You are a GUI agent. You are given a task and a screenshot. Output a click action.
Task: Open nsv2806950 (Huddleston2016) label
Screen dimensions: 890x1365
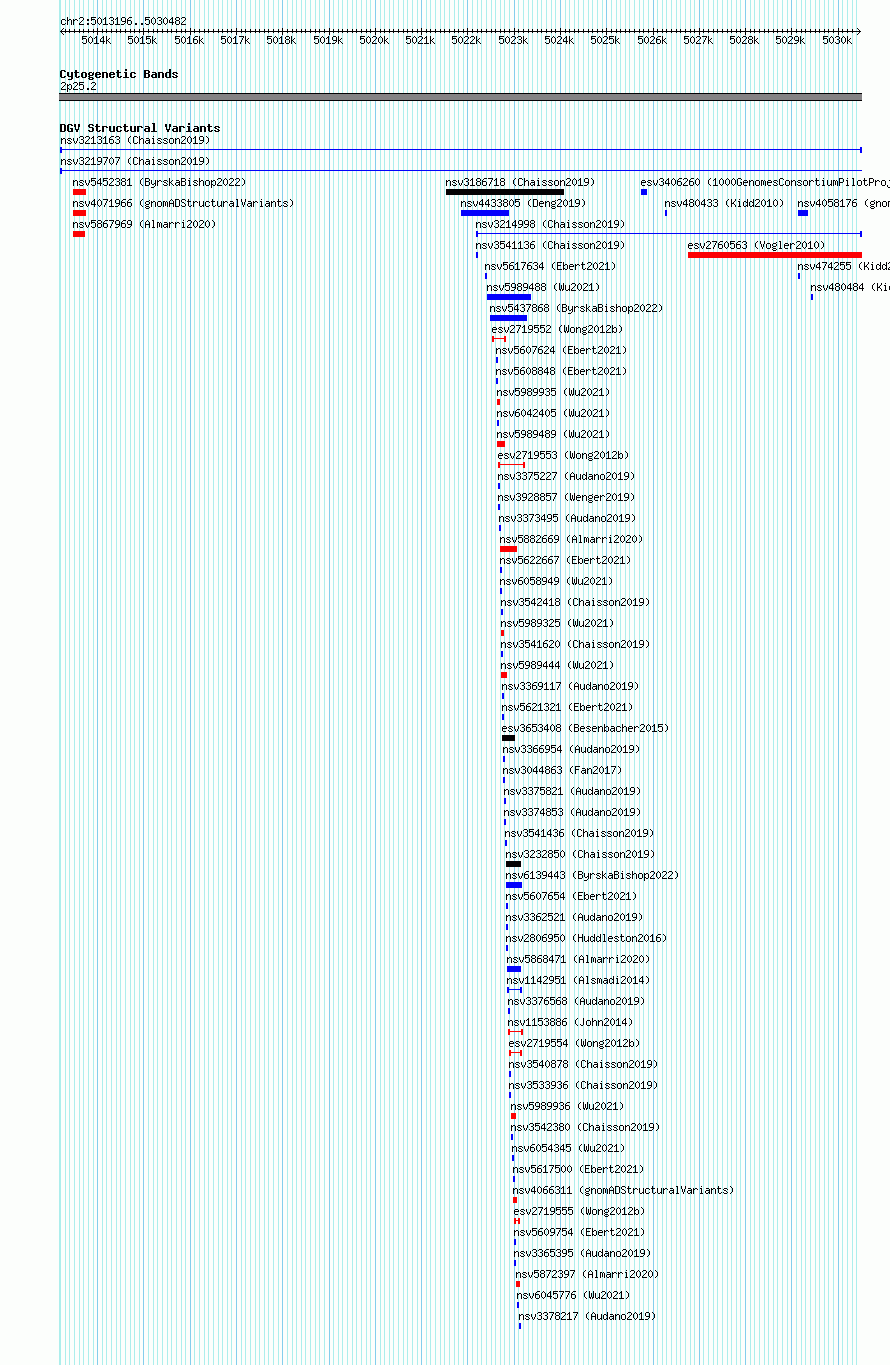(586, 938)
